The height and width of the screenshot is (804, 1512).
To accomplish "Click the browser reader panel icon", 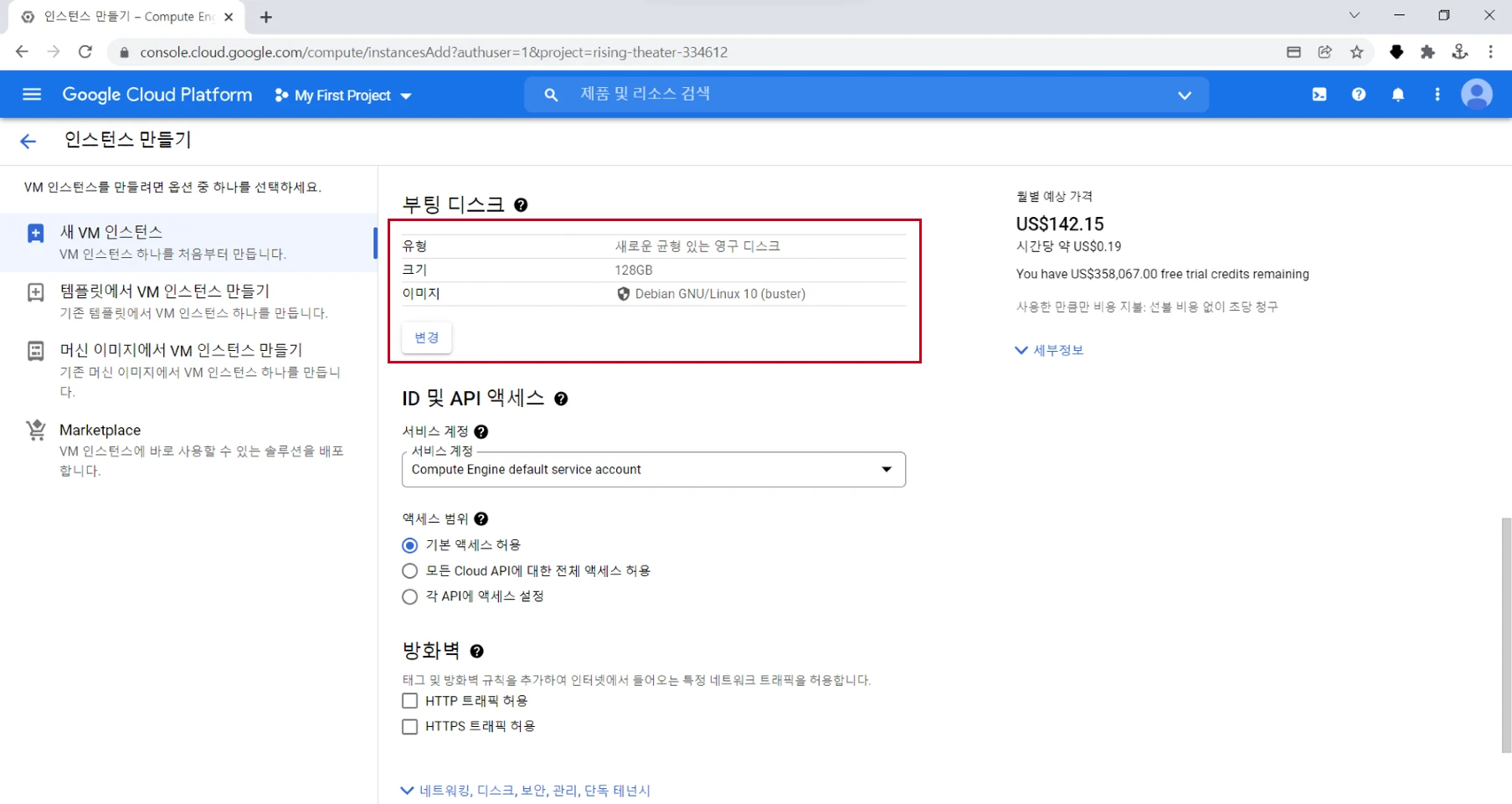I will (1293, 52).
